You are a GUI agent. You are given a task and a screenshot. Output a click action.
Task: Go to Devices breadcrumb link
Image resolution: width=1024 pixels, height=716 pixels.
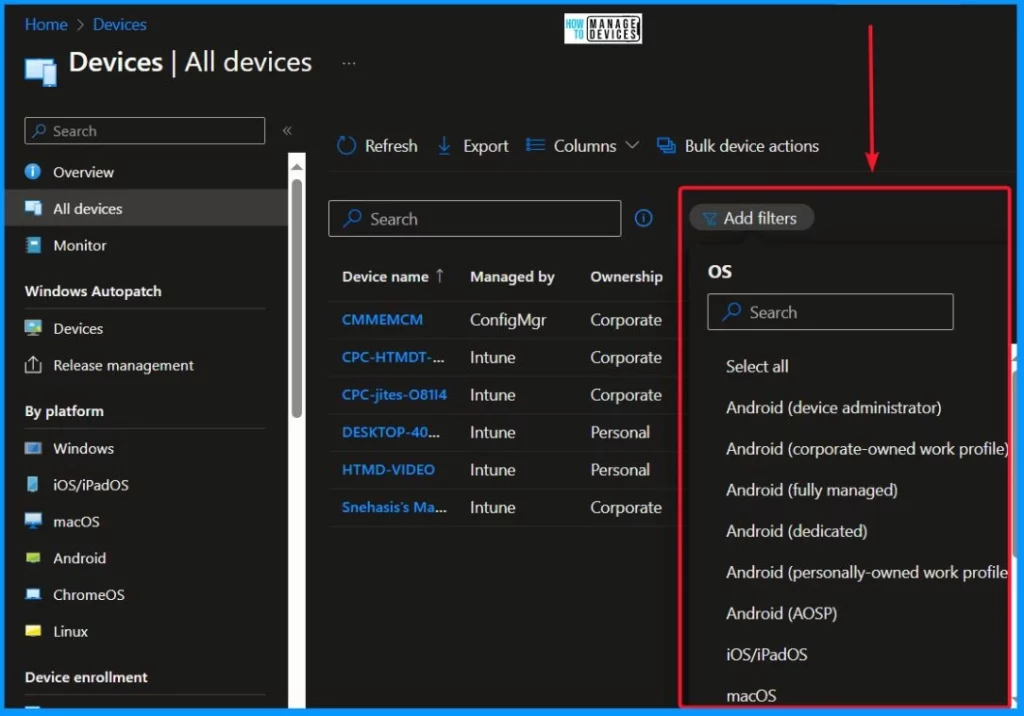[x=120, y=24]
